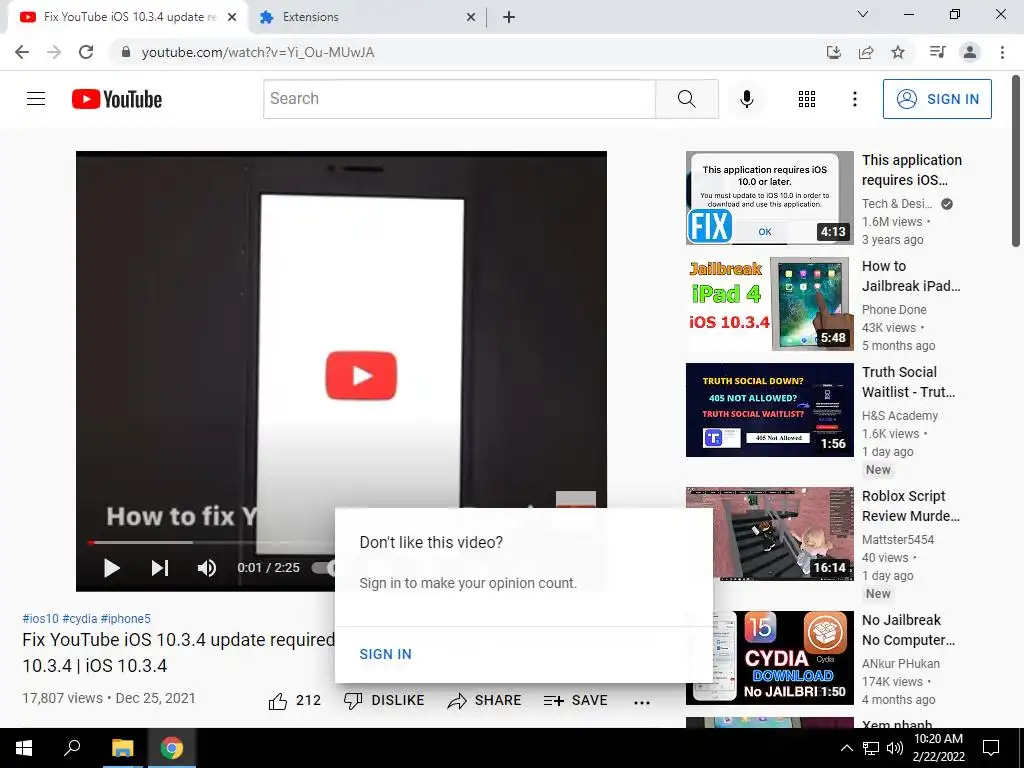Click Phone Done channel name

tap(894, 310)
